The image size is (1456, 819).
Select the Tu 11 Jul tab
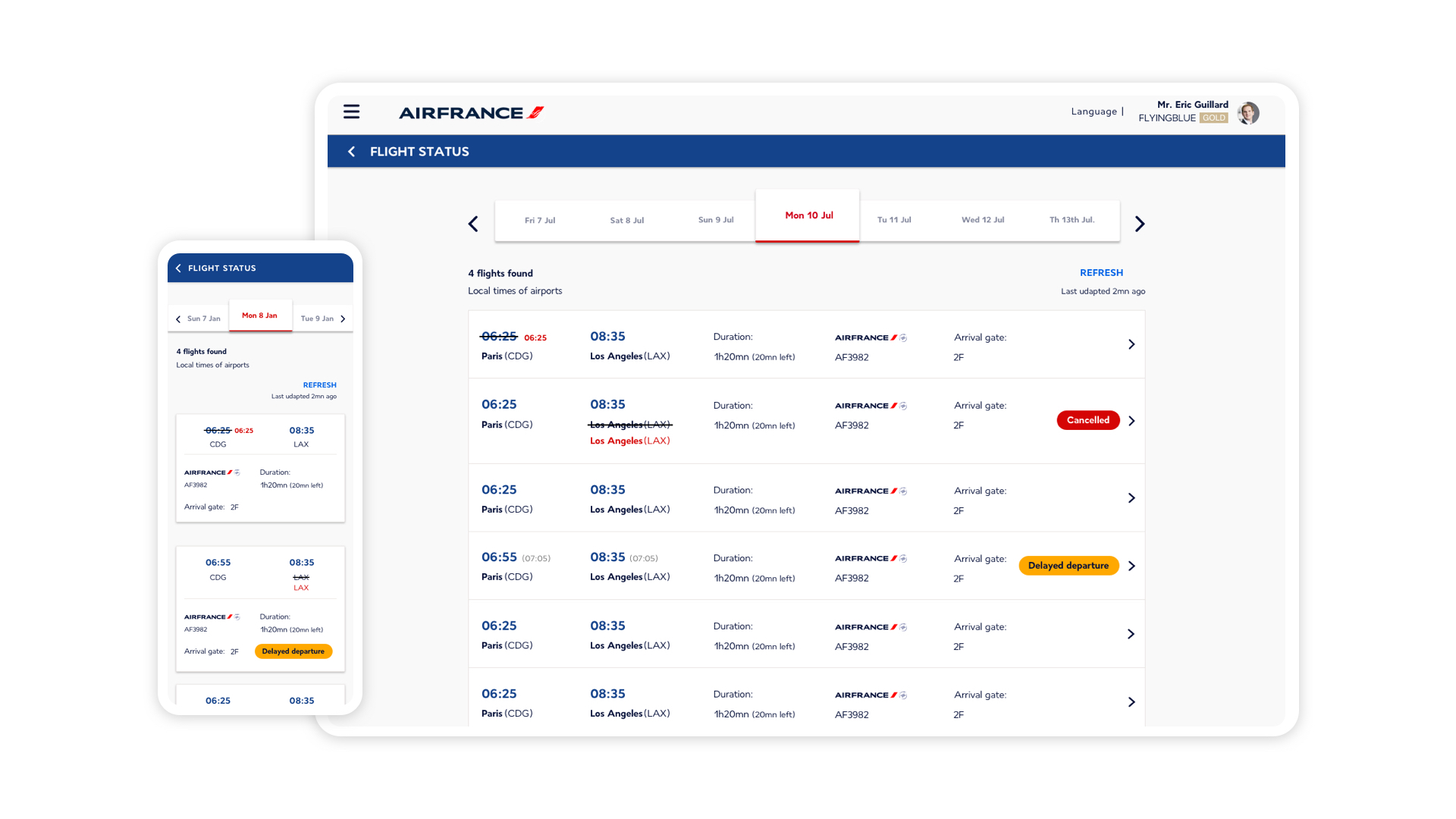894,220
